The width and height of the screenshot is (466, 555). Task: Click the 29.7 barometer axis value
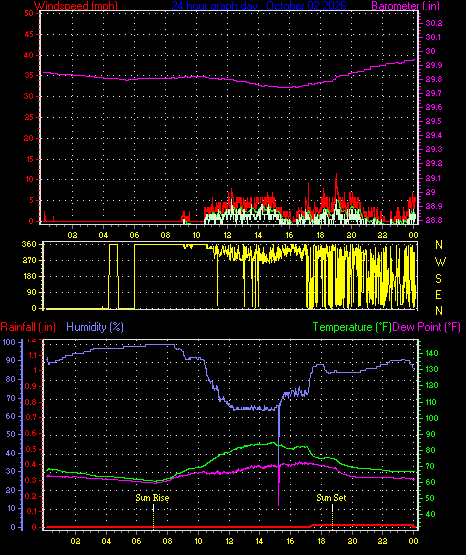pyautogui.click(x=434, y=93)
